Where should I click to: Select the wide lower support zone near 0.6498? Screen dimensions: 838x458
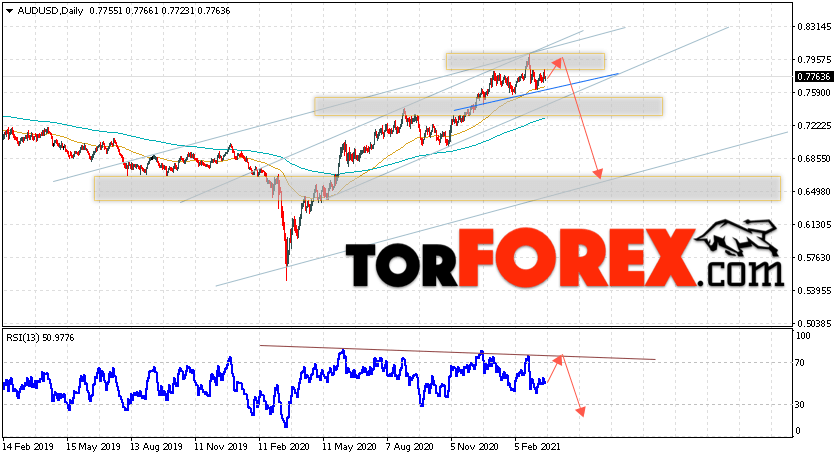click(x=437, y=189)
